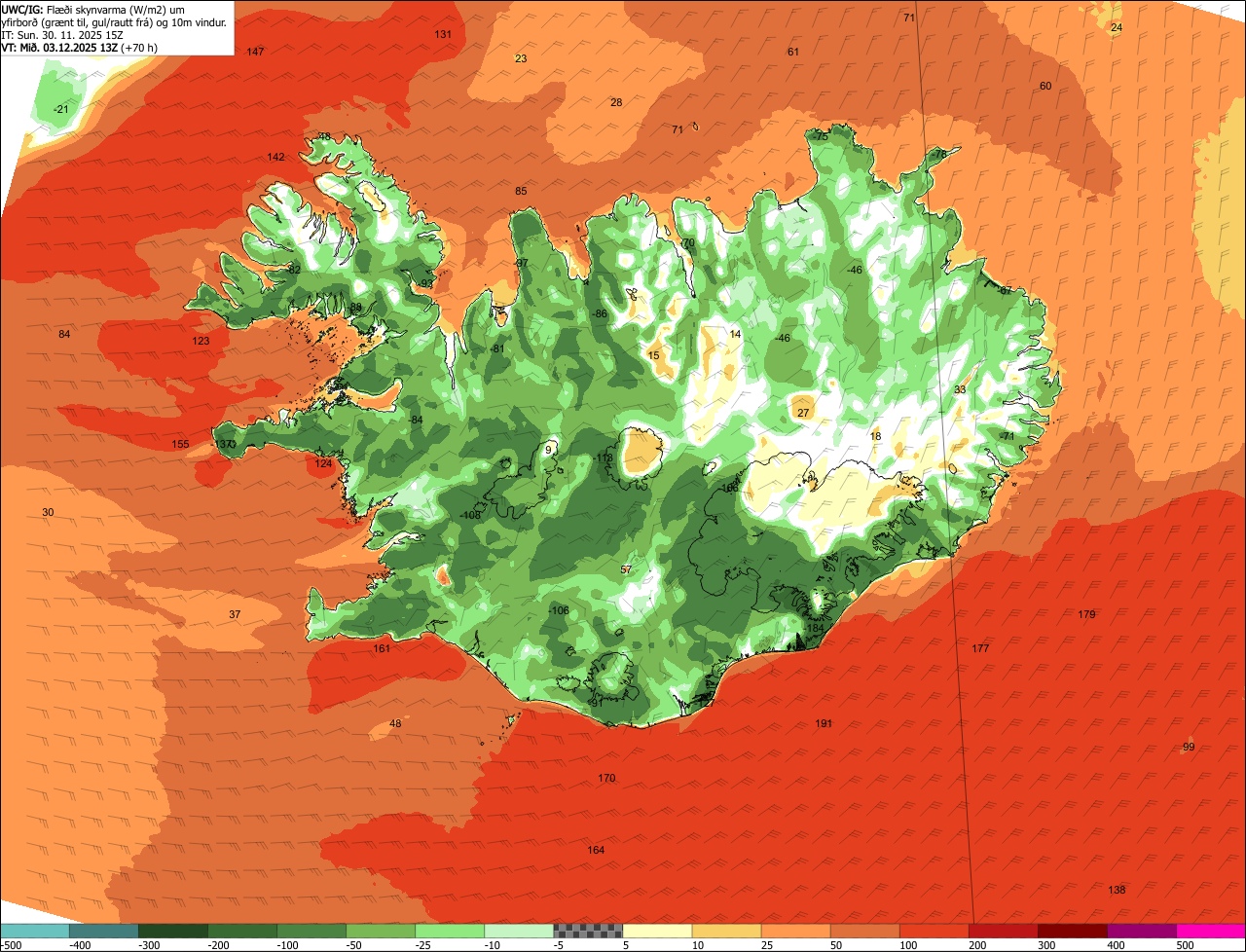This screenshot has width=1246, height=952.
Task: Click the map value '-106'
Action: click(x=559, y=610)
